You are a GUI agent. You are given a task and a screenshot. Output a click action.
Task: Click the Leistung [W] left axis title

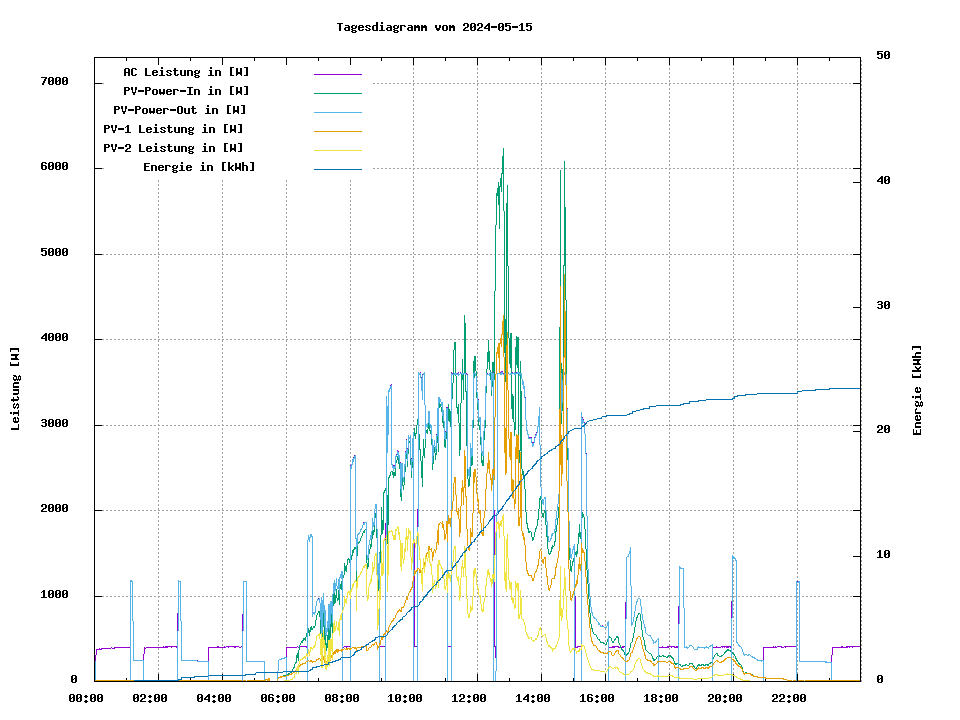(x=16, y=388)
